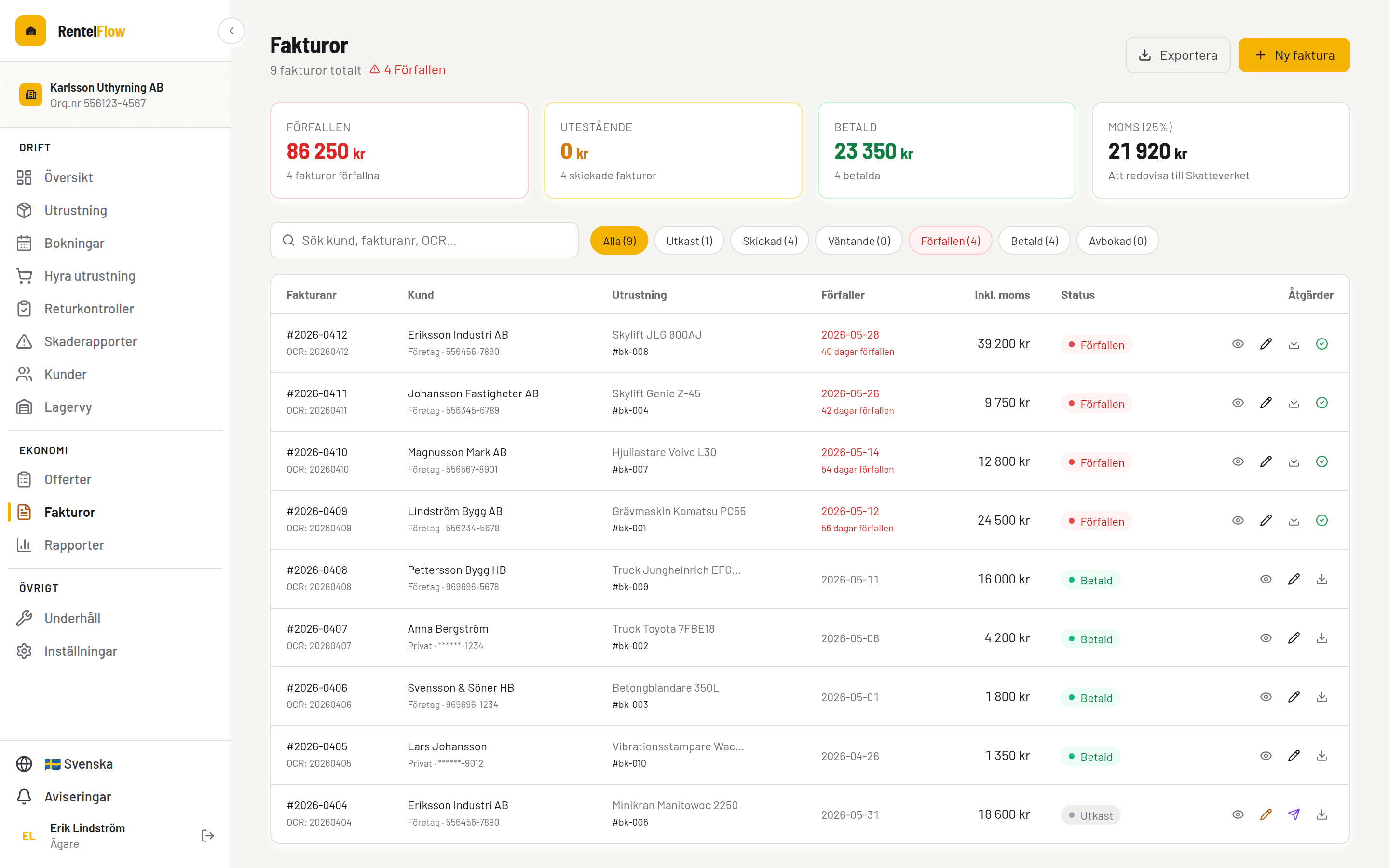
Task: Create a new invoice with Ny faktura
Action: pyautogui.click(x=1294, y=55)
